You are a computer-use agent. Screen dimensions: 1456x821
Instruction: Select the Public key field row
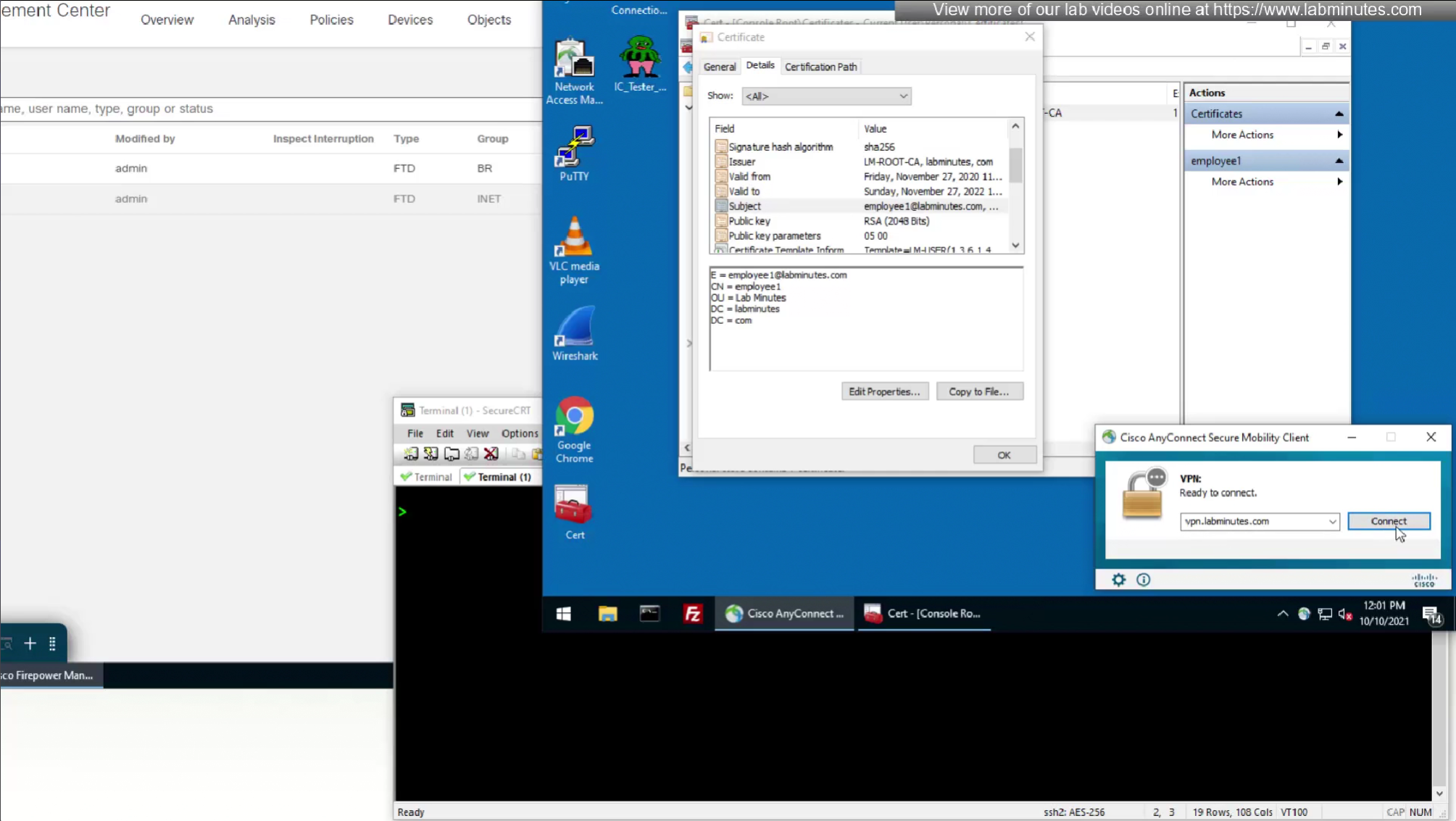coord(749,221)
